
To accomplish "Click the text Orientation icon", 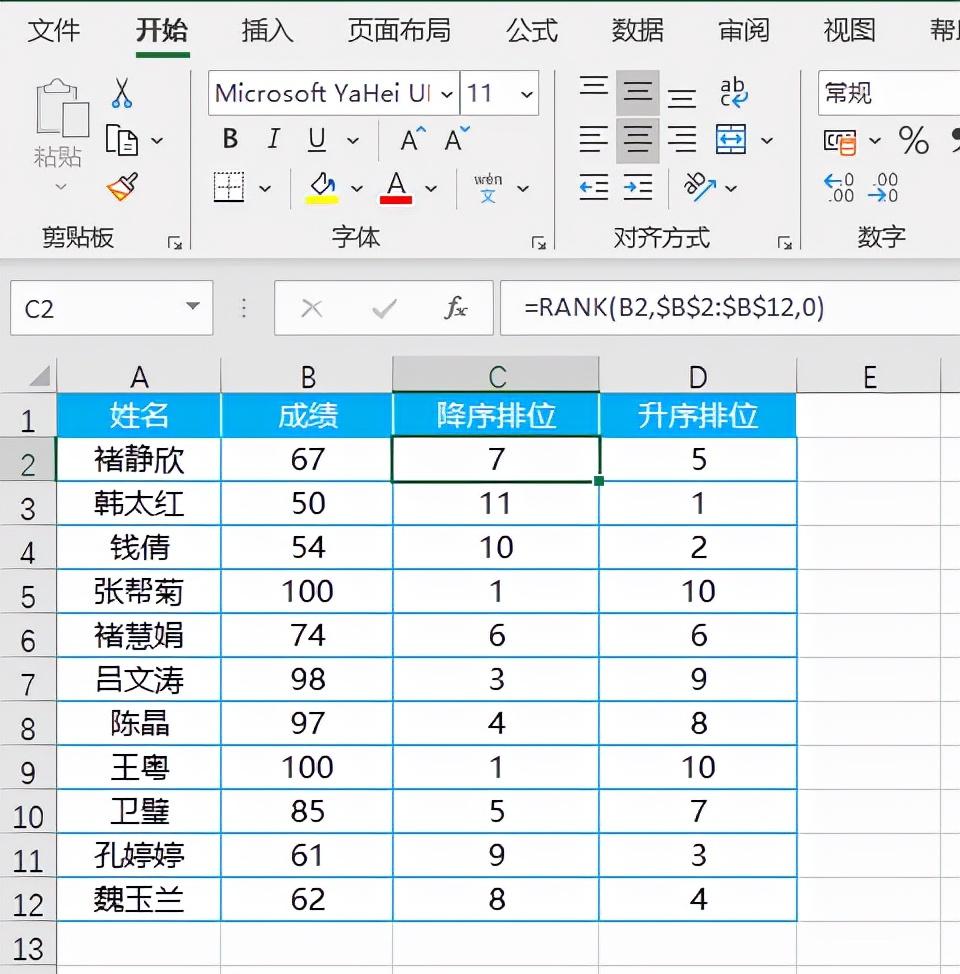I will (x=698, y=186).
